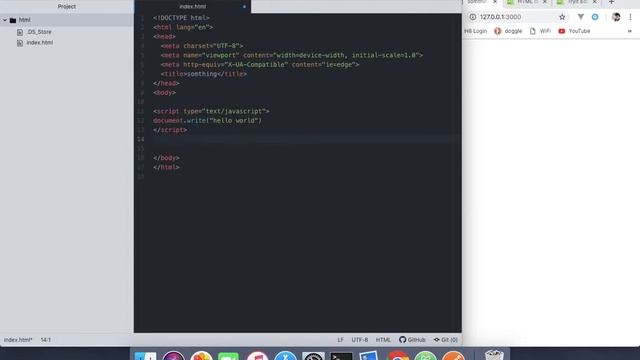The height and width of the screenshot is (360, 640).
Task: Click the blue circular extension icon
Action: [x=595, y=17]
